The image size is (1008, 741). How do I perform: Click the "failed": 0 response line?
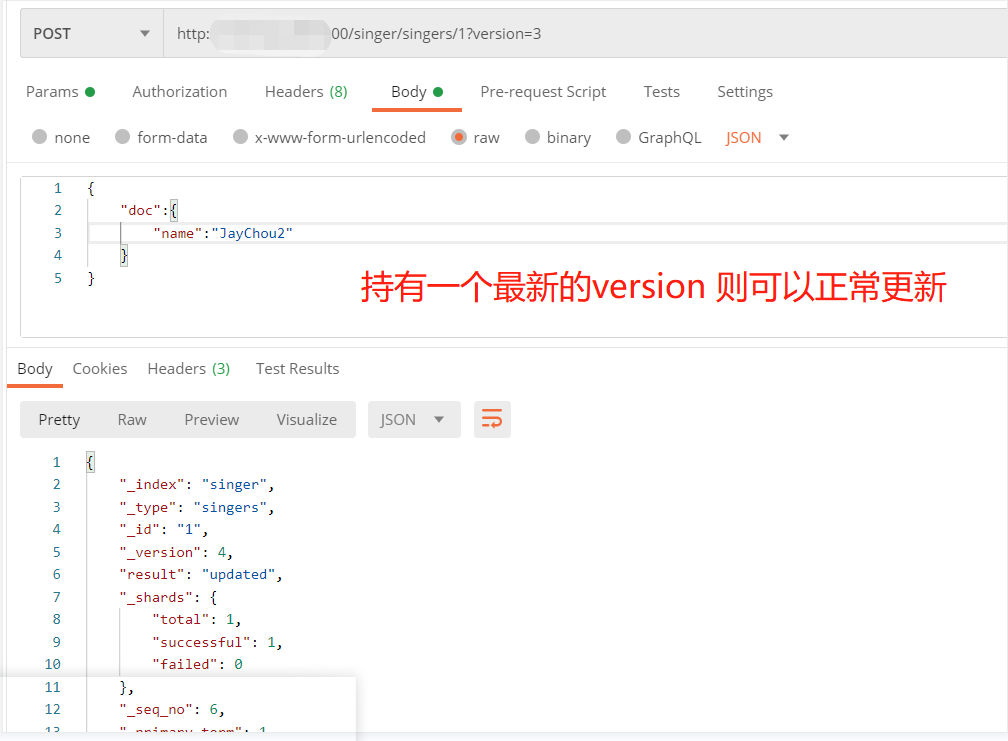pyautogui.click(x=197, y=665)
